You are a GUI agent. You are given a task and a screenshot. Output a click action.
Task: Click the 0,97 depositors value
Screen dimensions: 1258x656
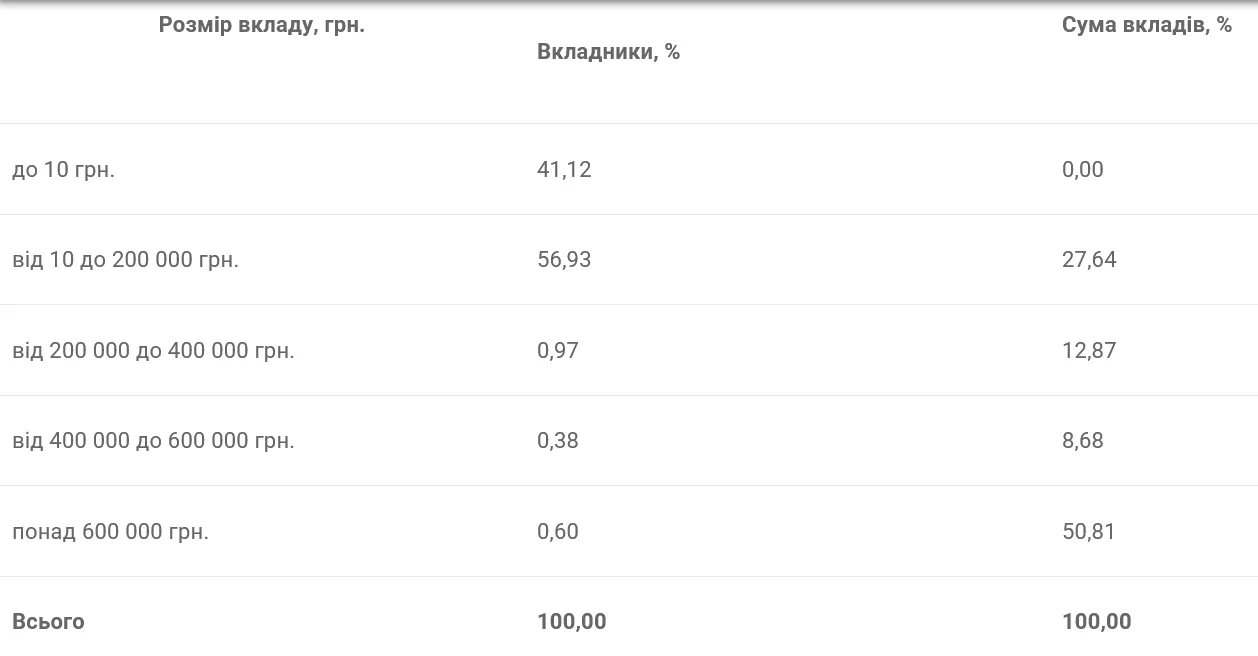tap(558, 351)
